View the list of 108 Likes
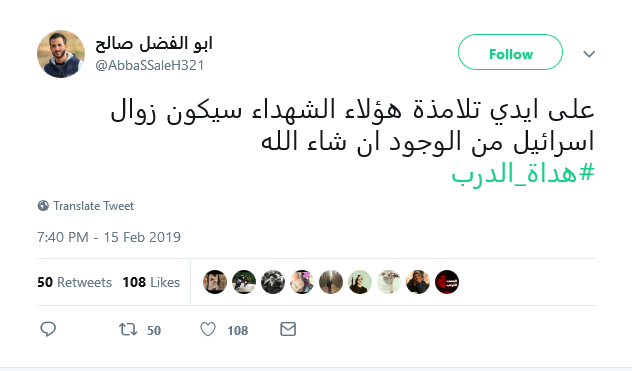The height and width of the screenshot is (371, 632). 151,282
